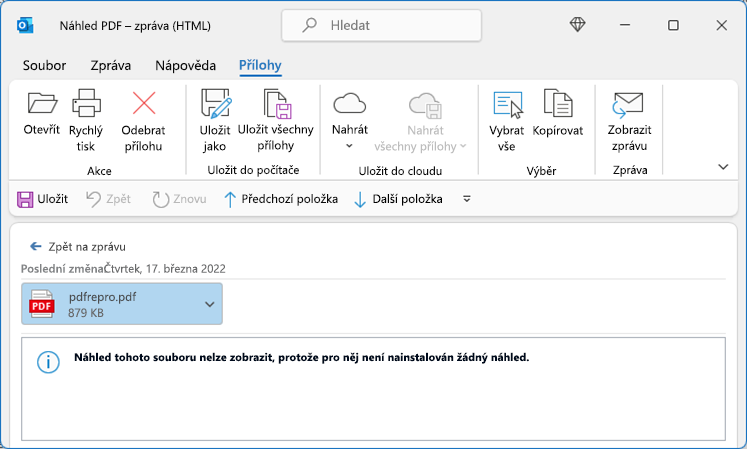Click the Uložit quick access button

pos(43,199)
